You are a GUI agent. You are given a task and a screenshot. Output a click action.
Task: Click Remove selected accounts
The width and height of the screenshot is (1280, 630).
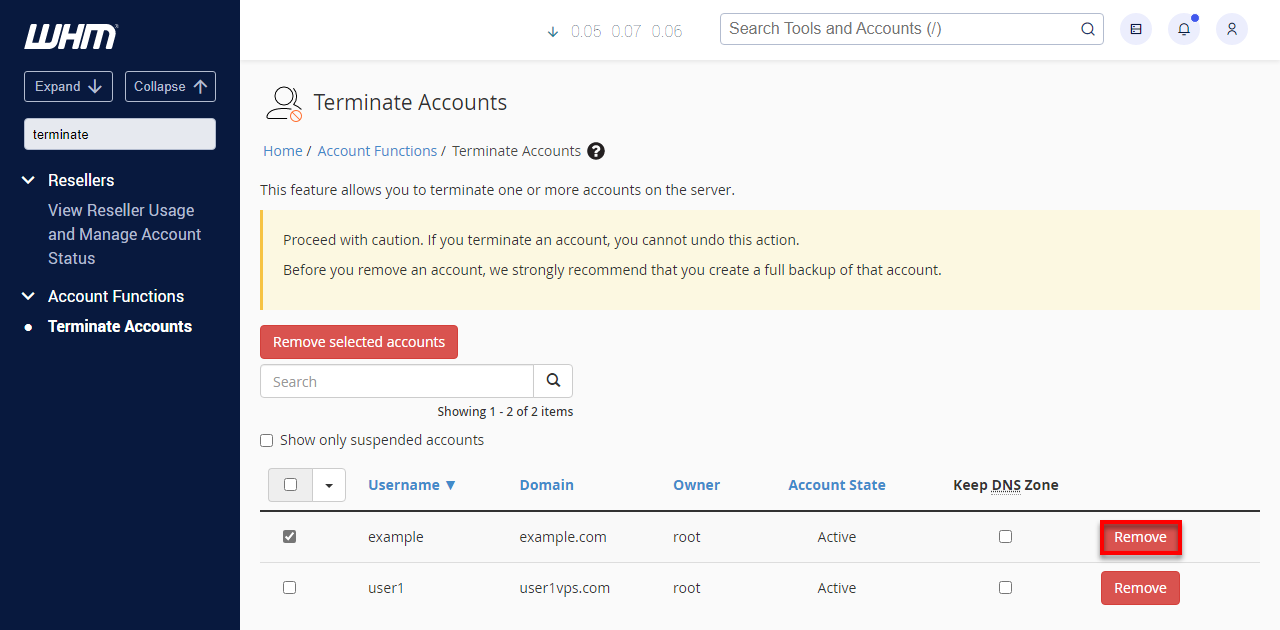[x=359, y=341]
